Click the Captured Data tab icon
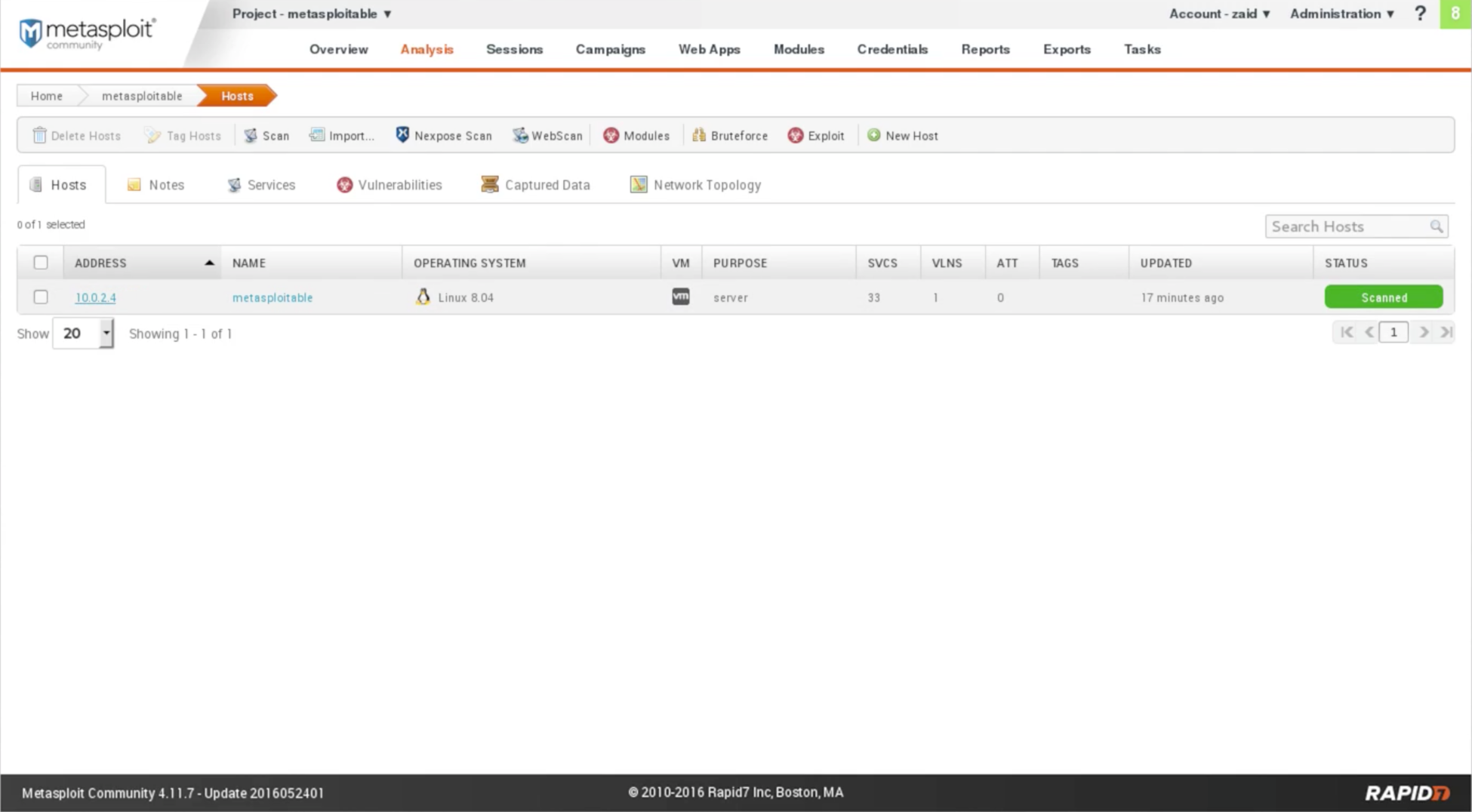This screenshot has height=812, width=1472. coord(490,185)
